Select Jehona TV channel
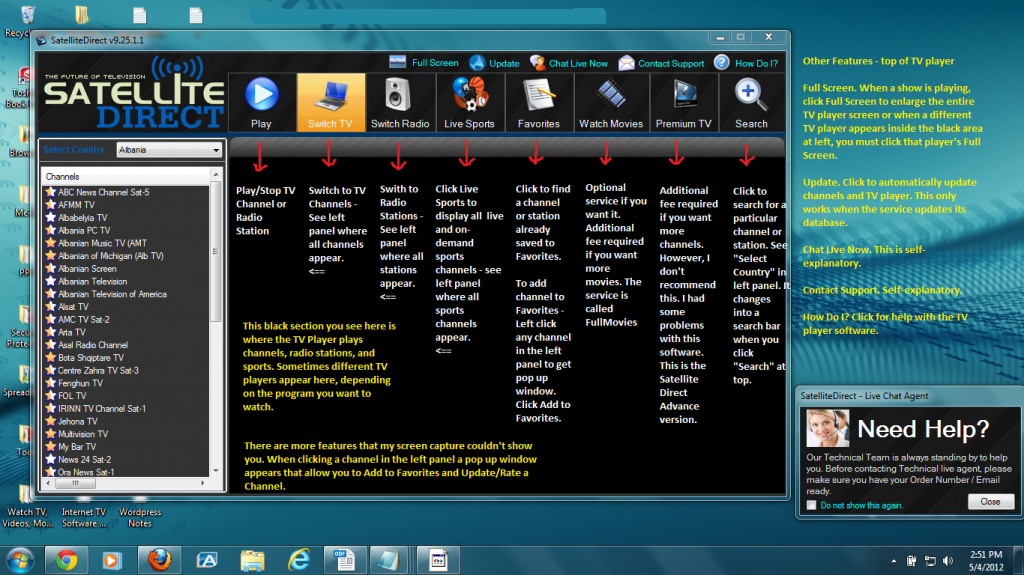Image resolution: width=1024 pixels, height=575 pixels. click(x=78, y=421)
